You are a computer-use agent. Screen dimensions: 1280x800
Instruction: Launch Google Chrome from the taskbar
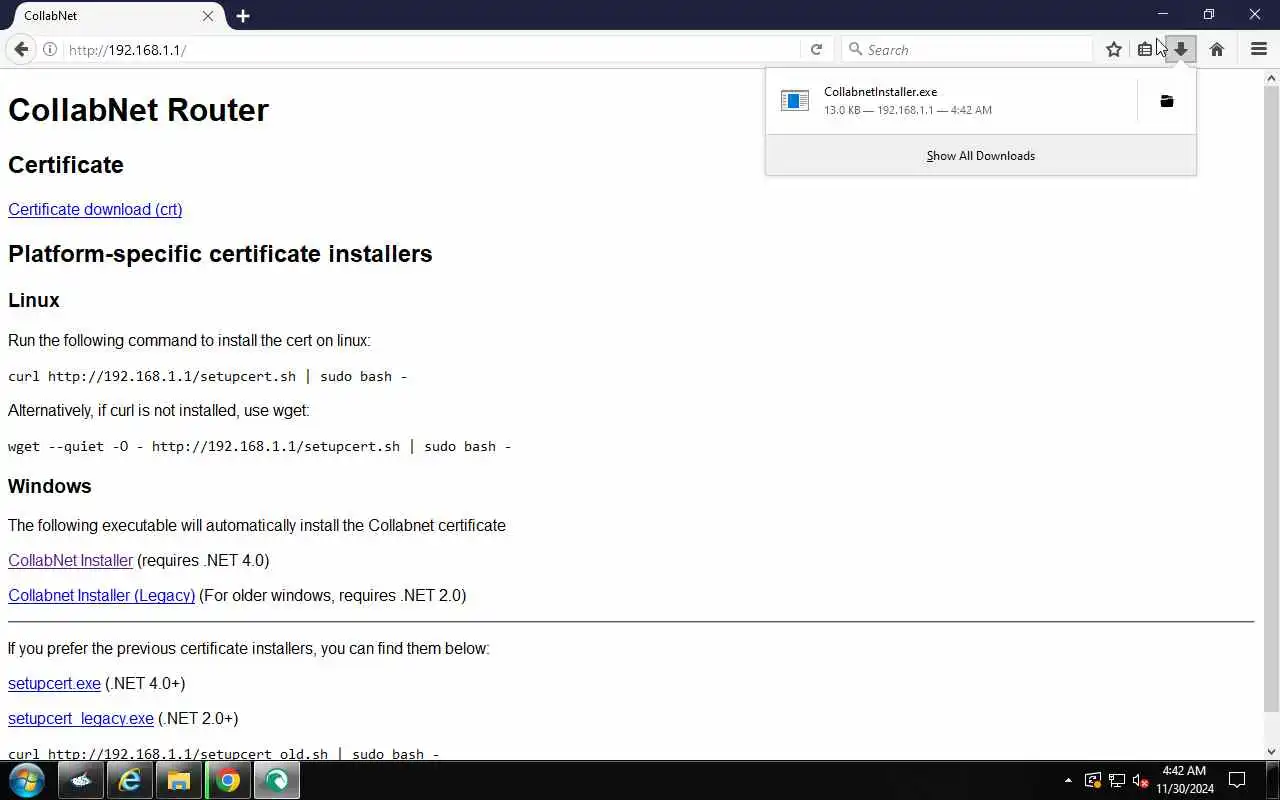coord(228,780)
